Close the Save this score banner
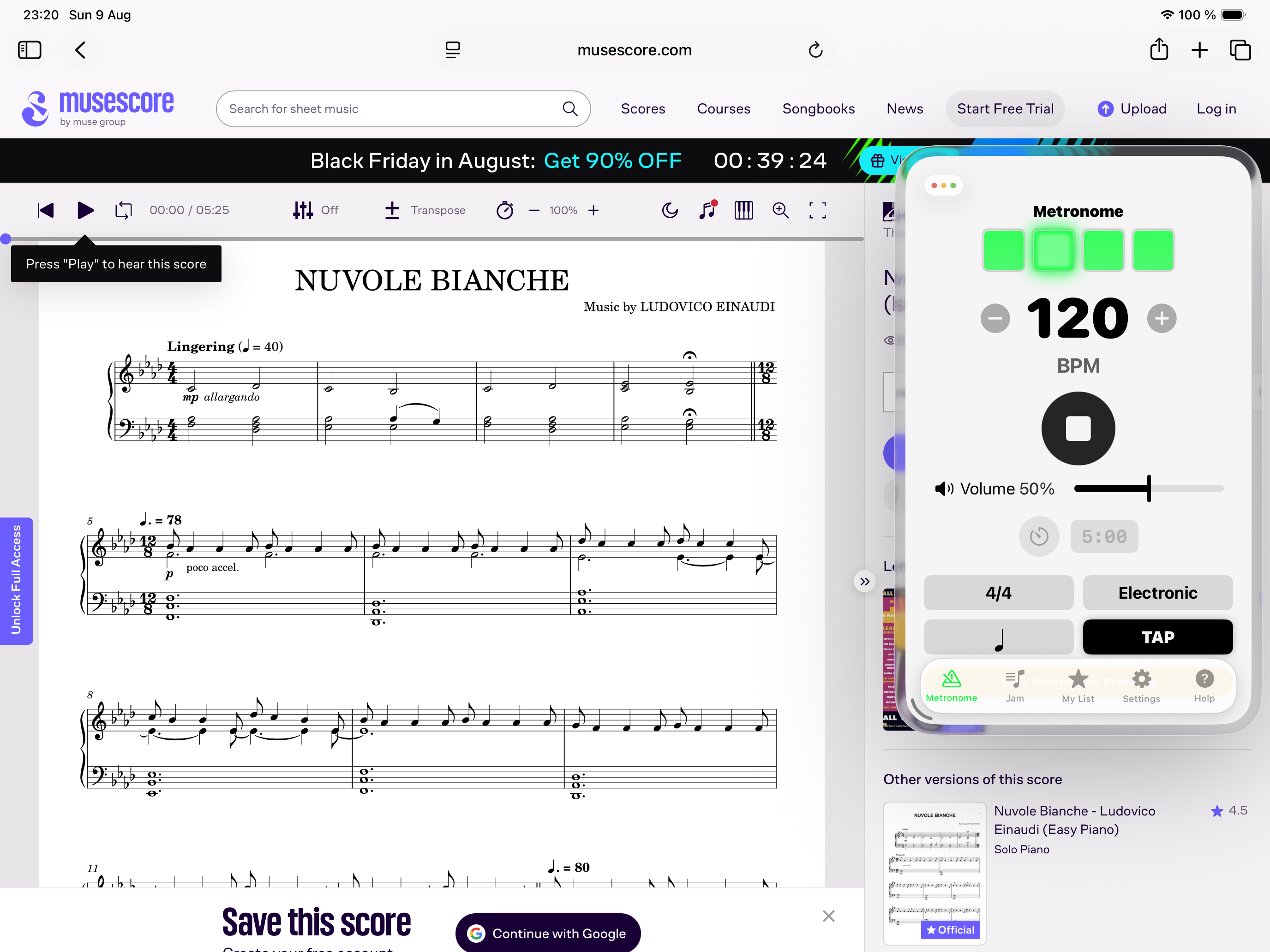The image size is (1270, 952). [828, 916]
